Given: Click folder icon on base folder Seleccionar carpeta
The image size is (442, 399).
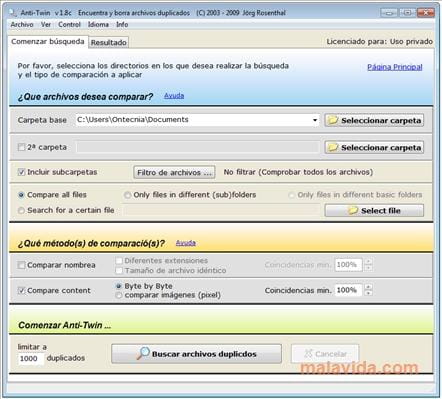Looking at the screenshot, I should pos(332,120).
